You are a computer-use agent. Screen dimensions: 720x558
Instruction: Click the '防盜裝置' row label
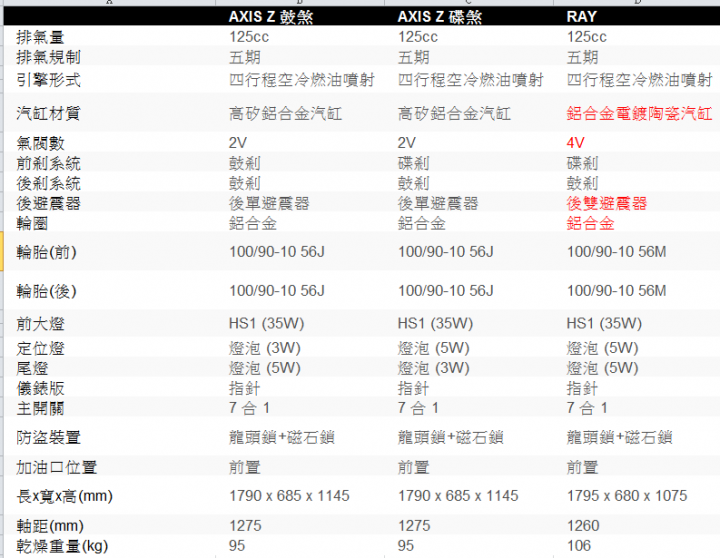pyautogui.click(x=48, y=437)
